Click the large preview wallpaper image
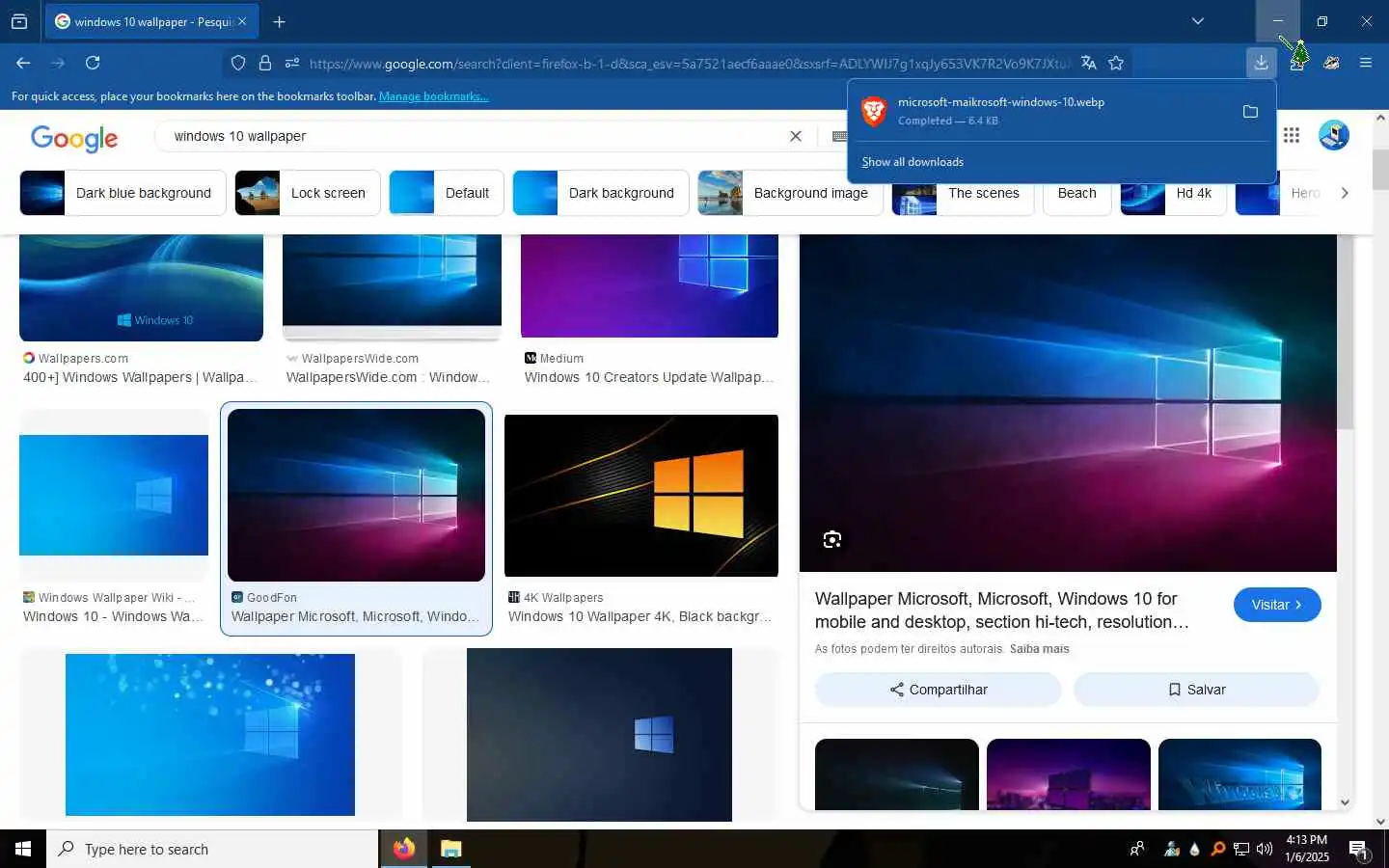The width and height of the screenshot is (1389, 868). pyautogui.click(x=1068, y=403)
